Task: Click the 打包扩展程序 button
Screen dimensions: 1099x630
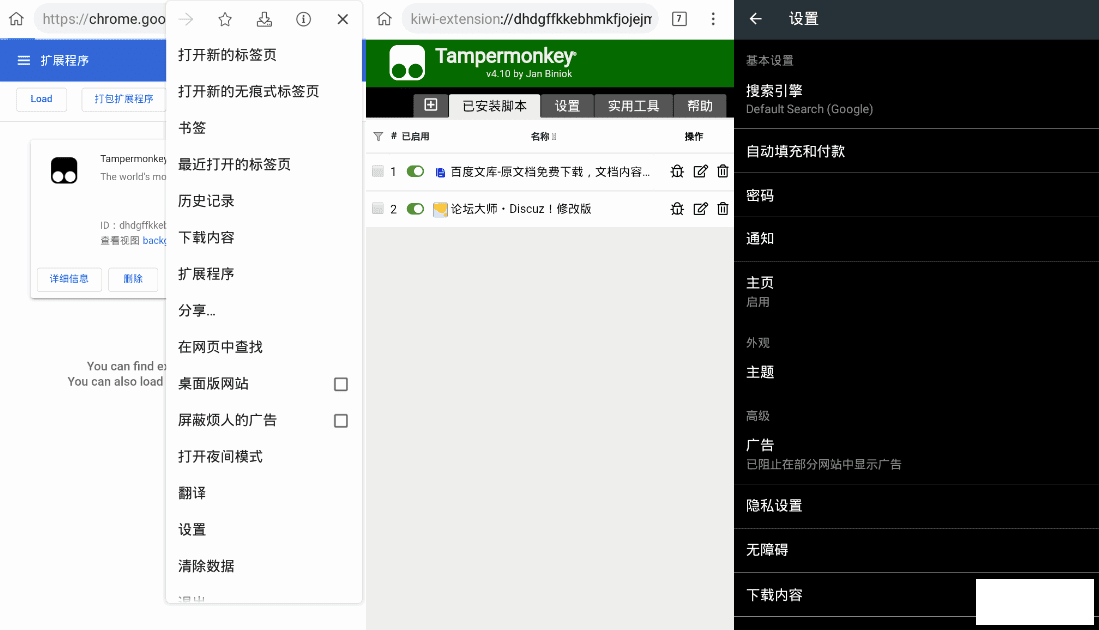Action: click(123, 99)
